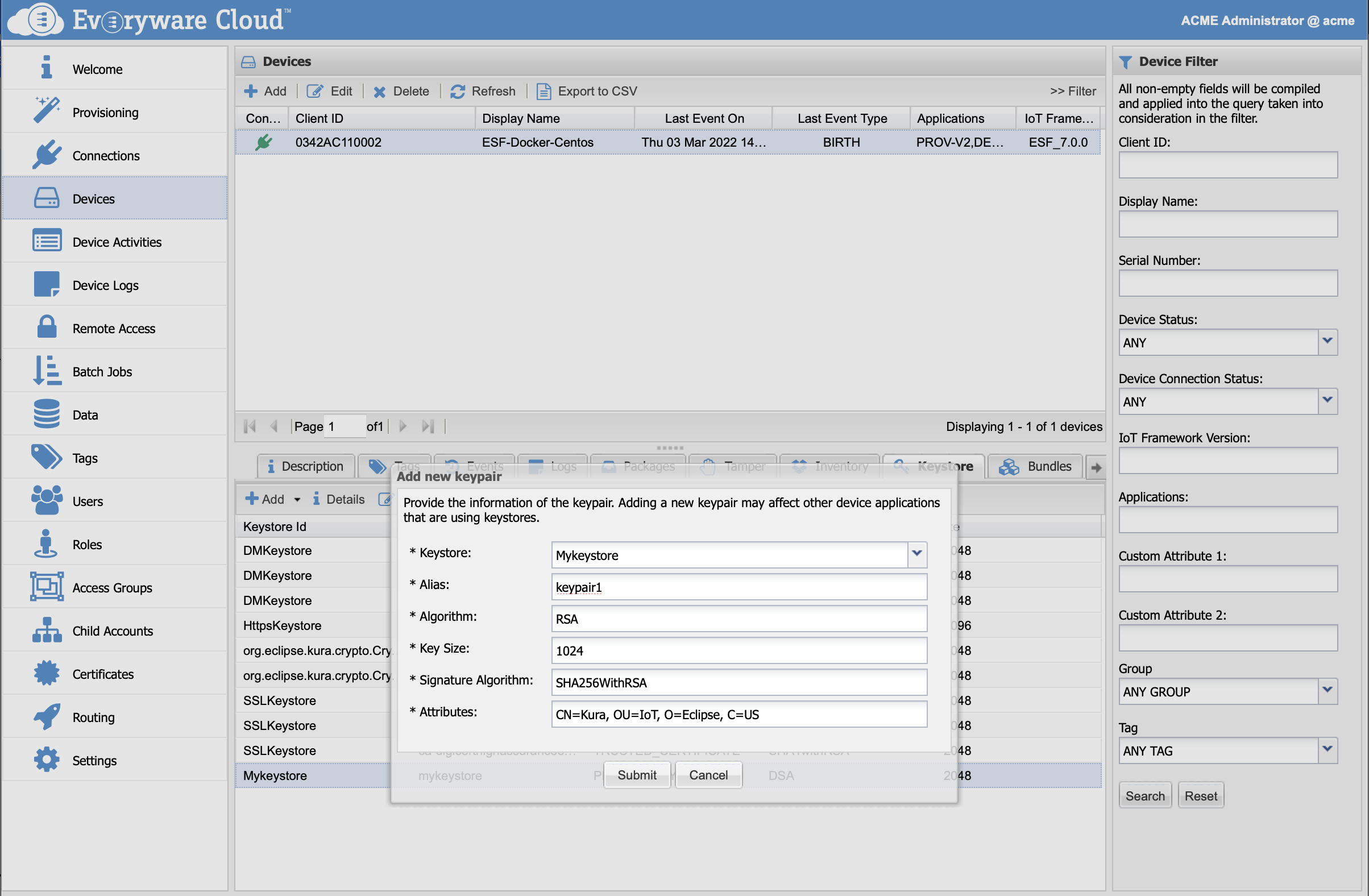This screenshot has height=896, width=1369.
Task: Export devices to CSV
Action: tap(587, 91)
